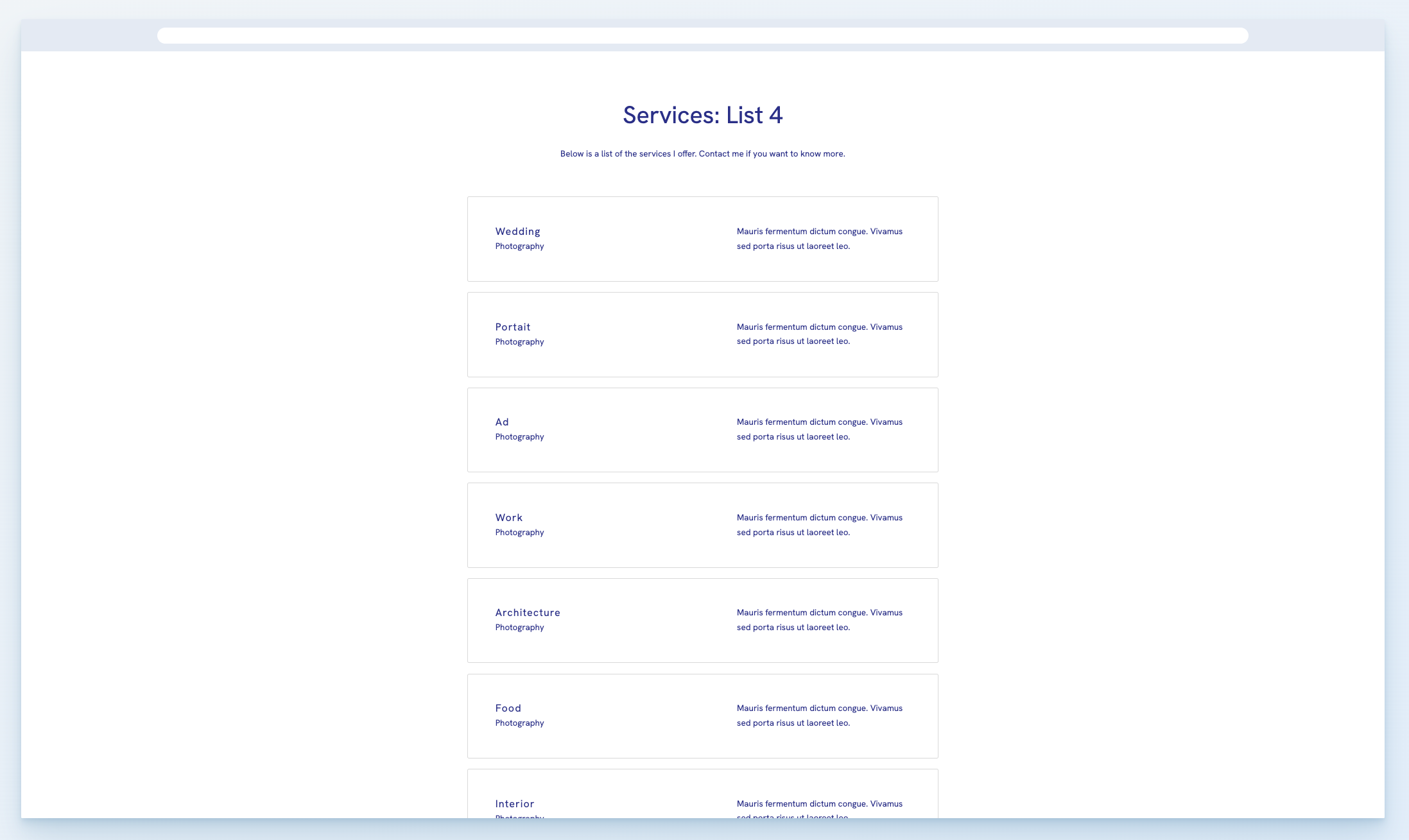The height and width of the screenshot is (840, 1409).
Task: Select the Portait Photography service card
Action: (702, 334)
